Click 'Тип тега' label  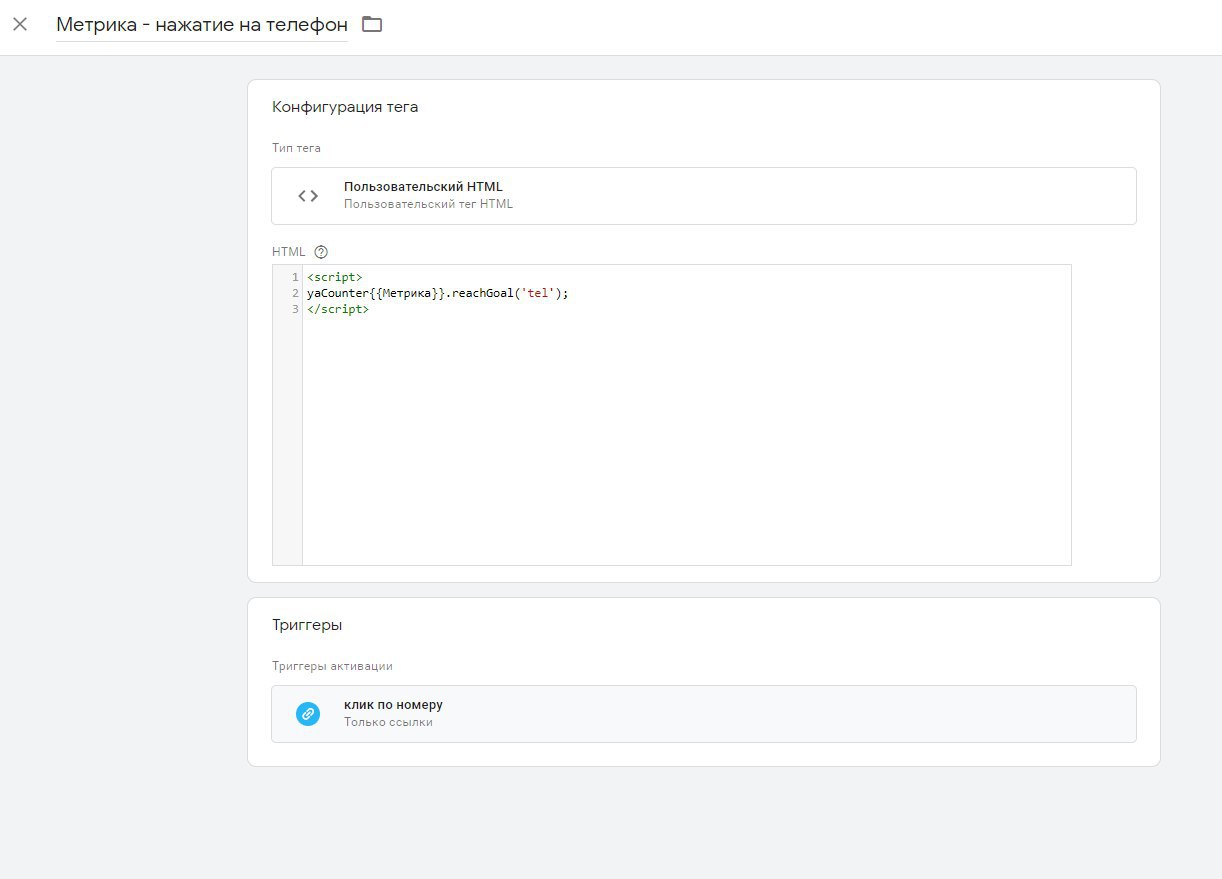(296, 148)
